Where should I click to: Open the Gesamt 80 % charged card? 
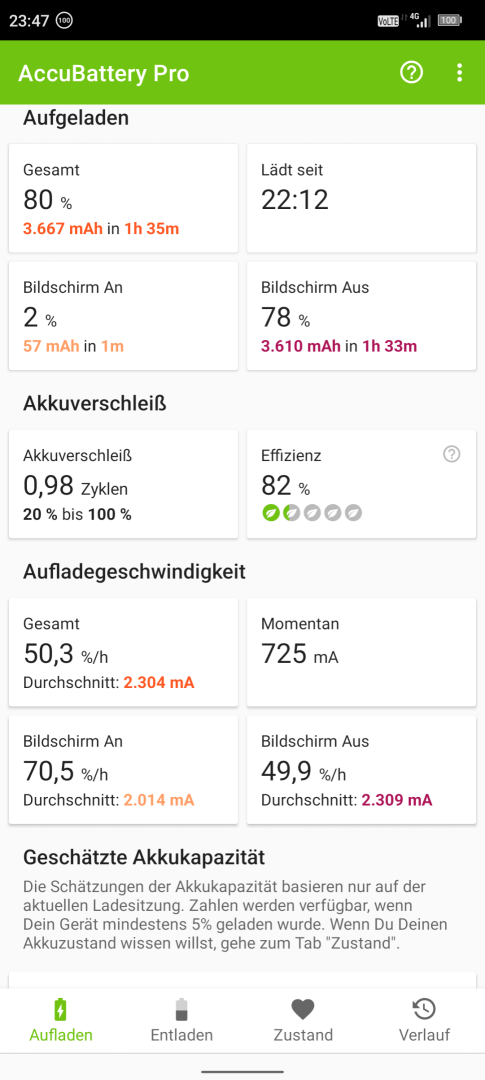123,198
